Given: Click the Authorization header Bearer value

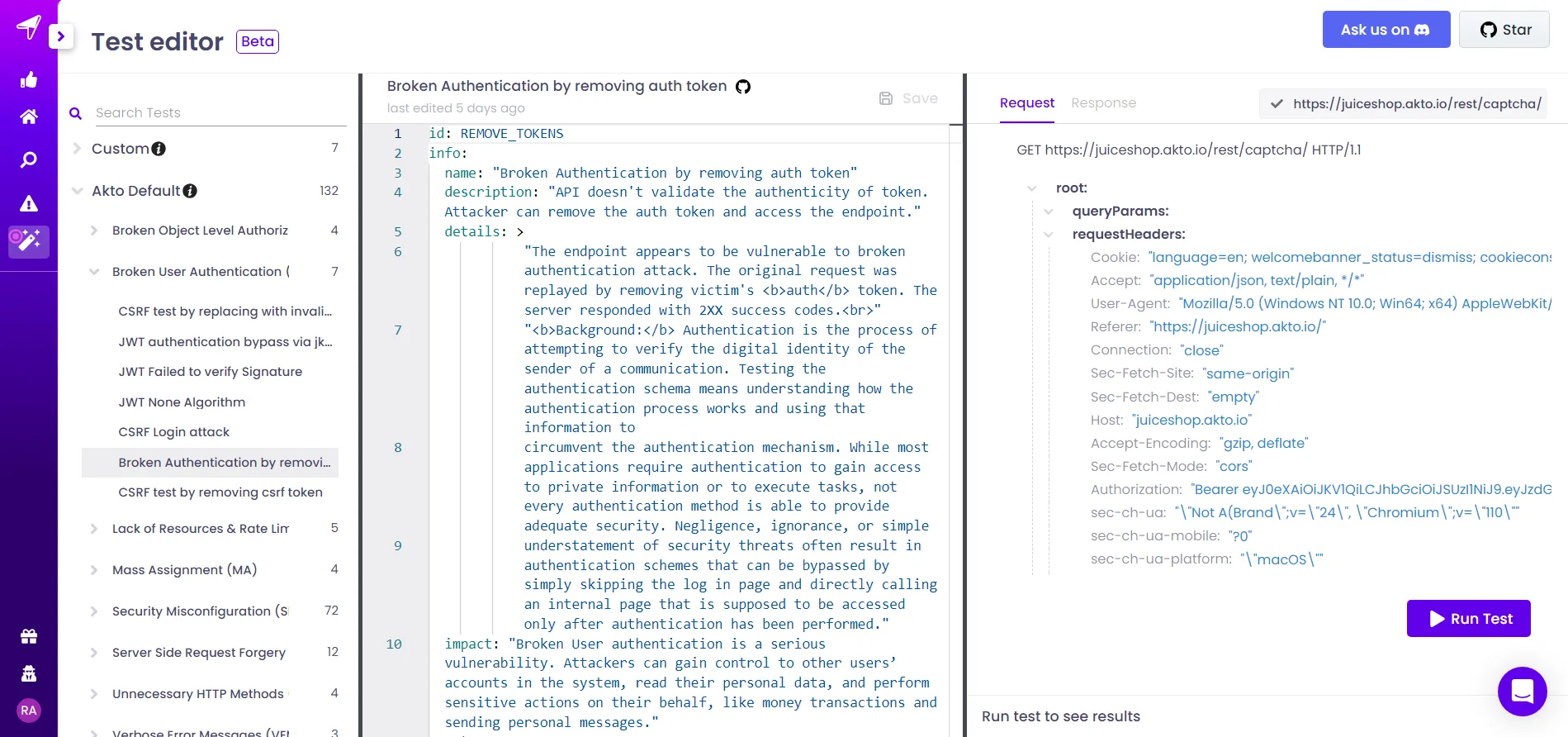Looking at the screenshot, I should coord(1371,490).
